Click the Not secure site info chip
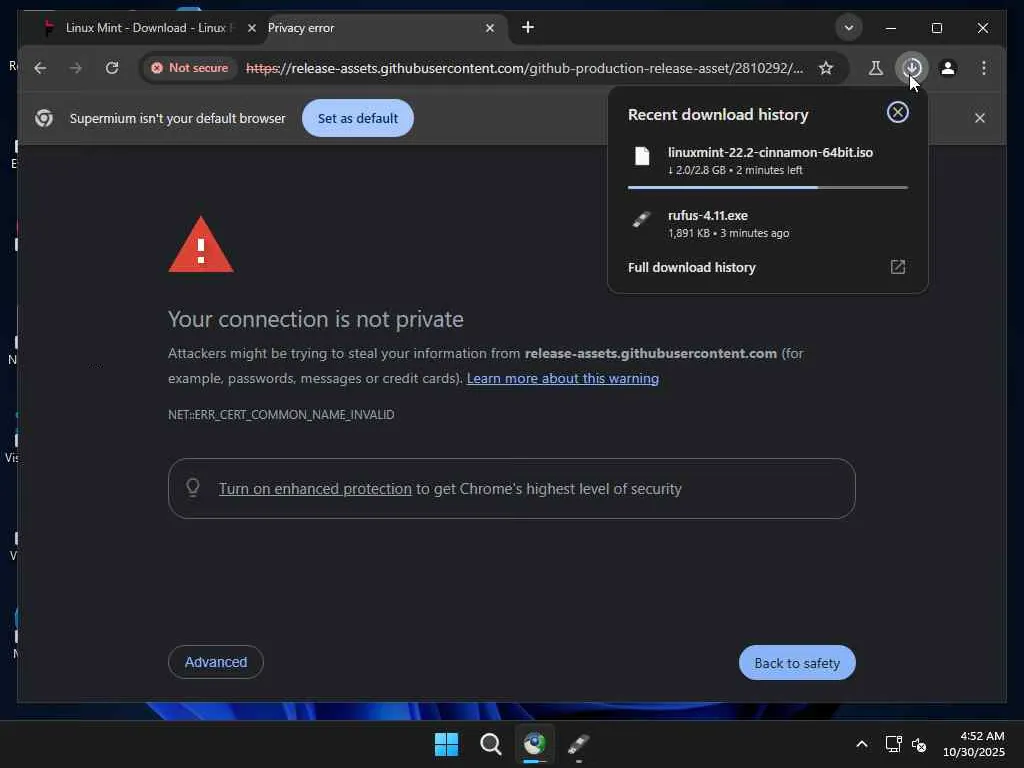Screen dimensions: 1024x768 pyautogui.click(x=190, y=68)
